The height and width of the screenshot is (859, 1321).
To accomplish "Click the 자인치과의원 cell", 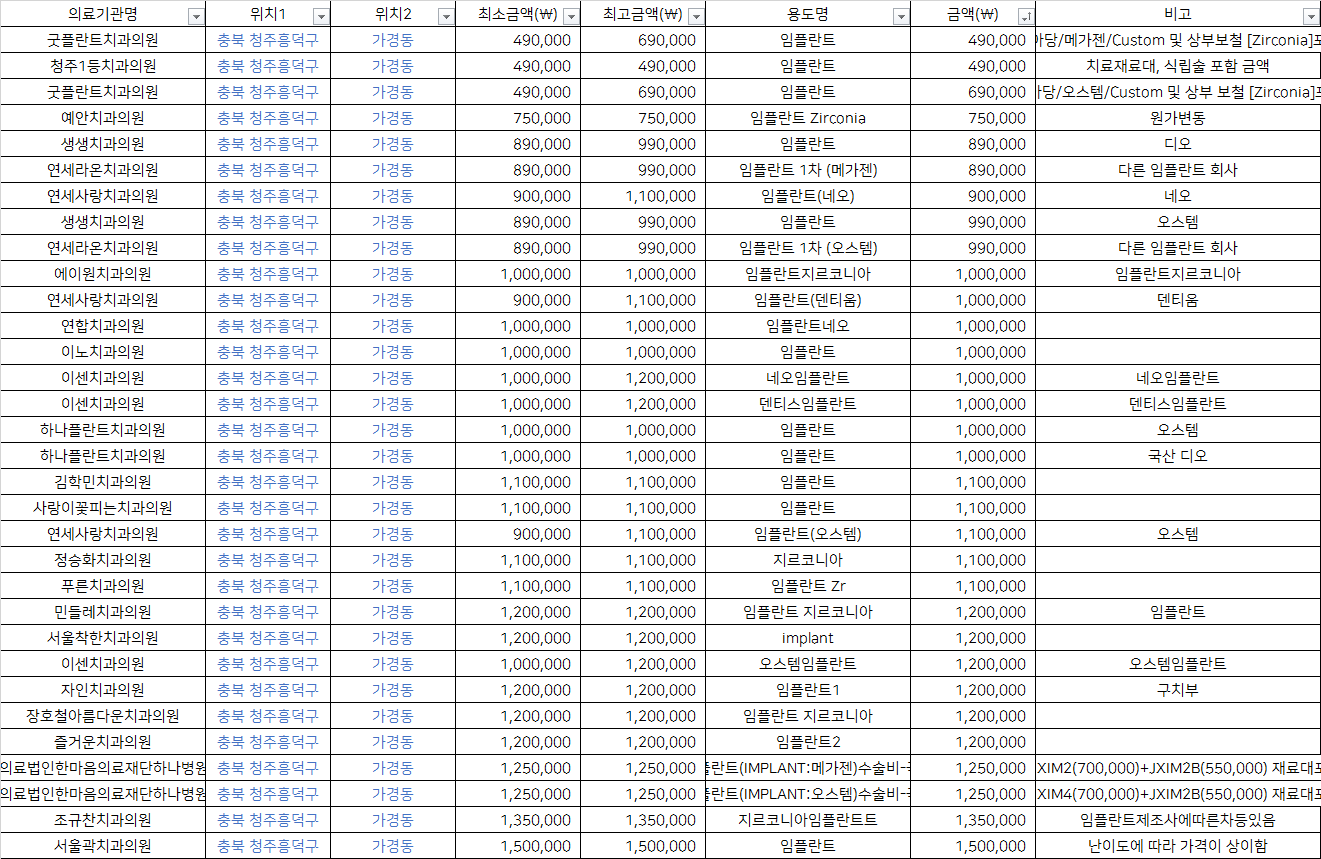I will click(x=103, y=690).
